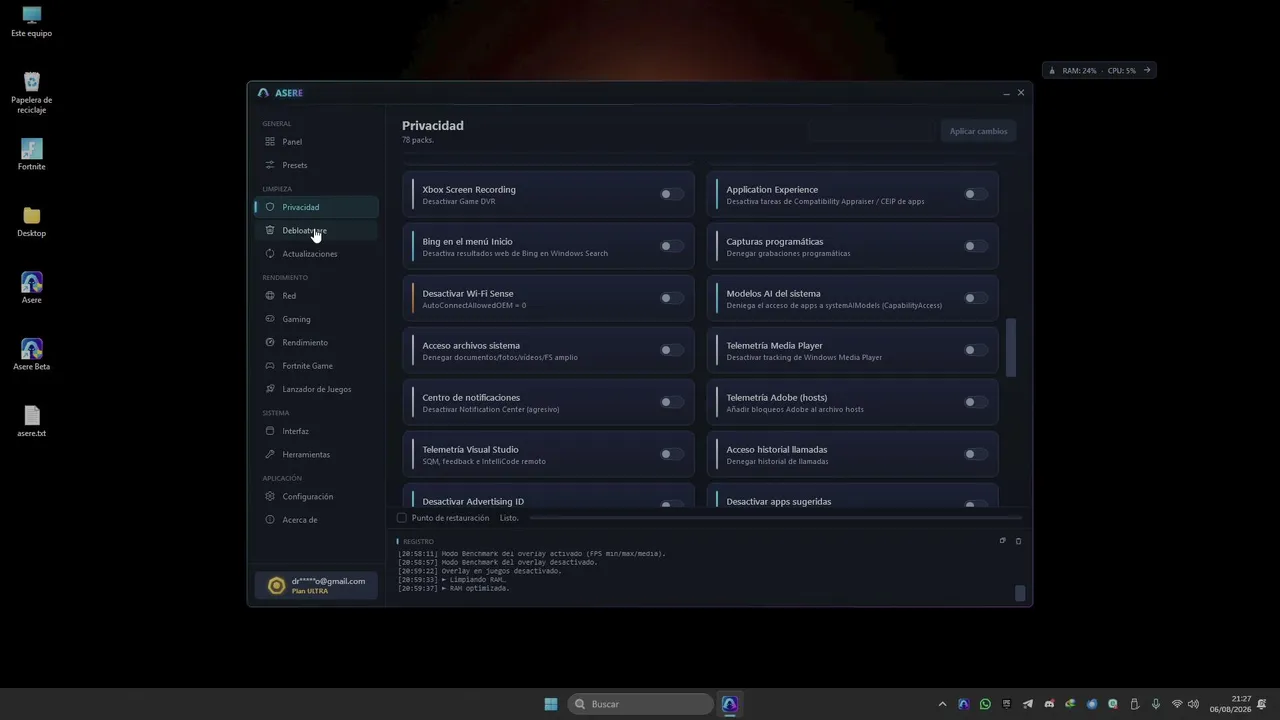Select the Asere desktop shortcut
This screenshot has width=1280, height=720.
click(x=31, y=288)
